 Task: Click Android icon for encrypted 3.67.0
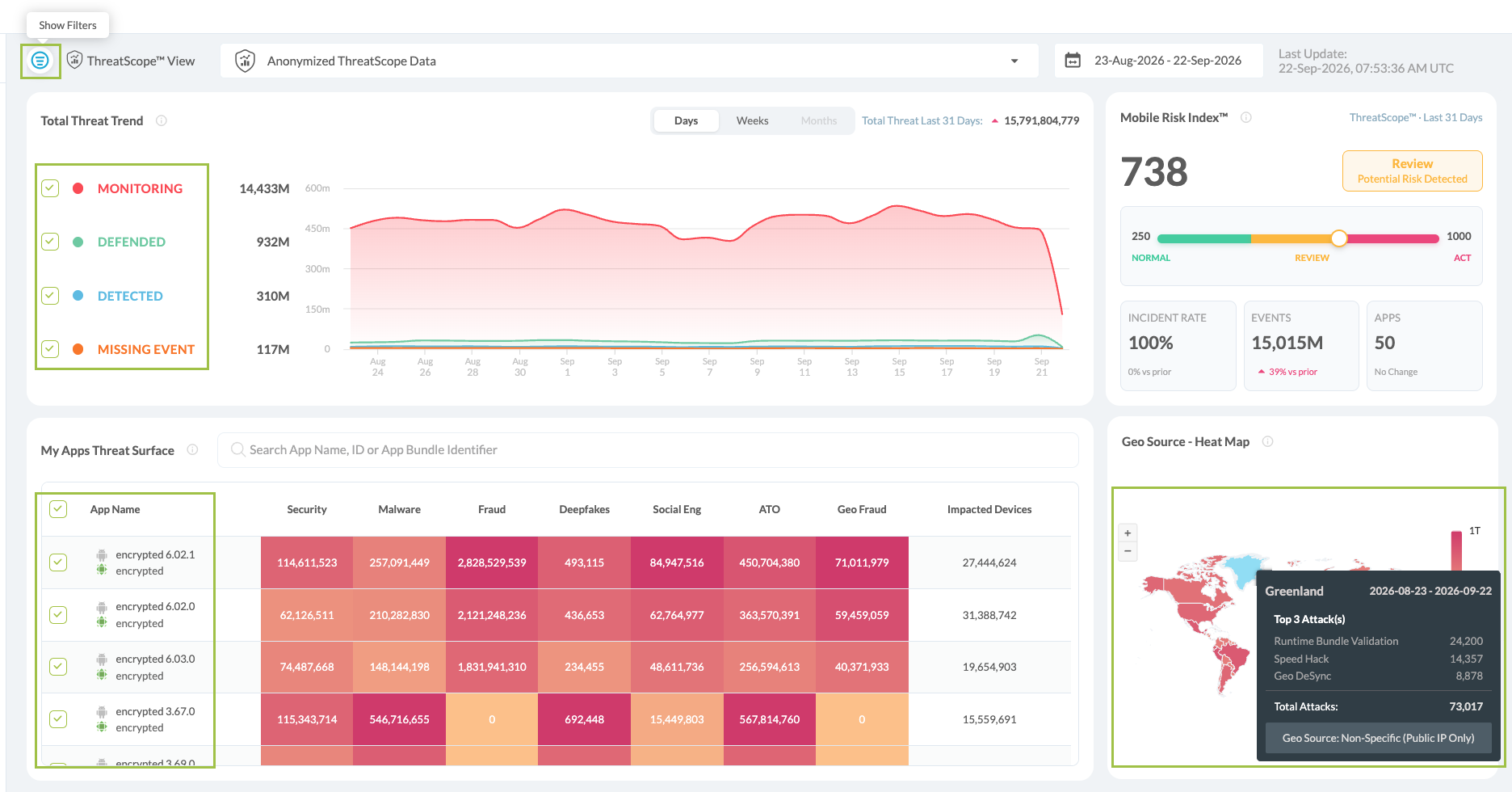point(102,712)
